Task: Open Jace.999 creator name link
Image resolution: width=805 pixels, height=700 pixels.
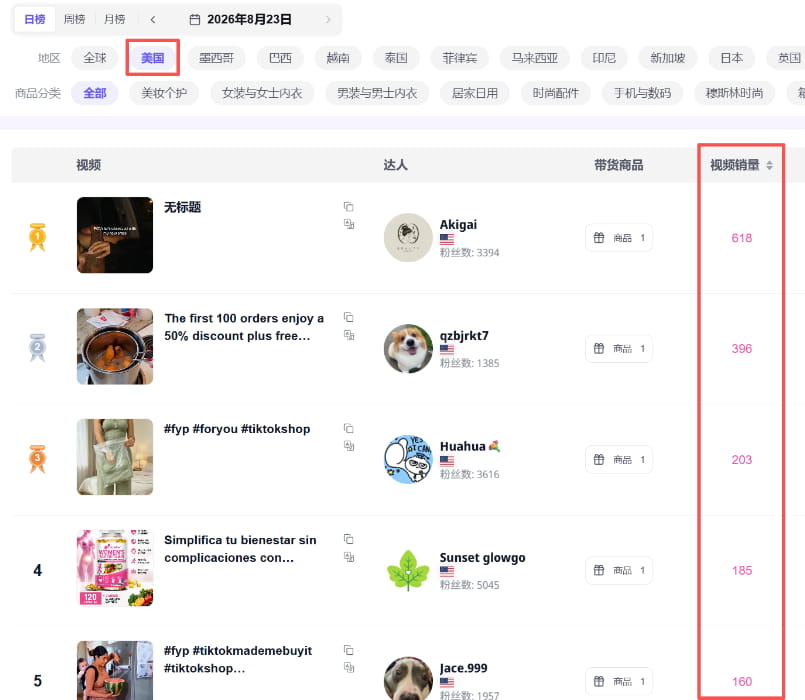Action: click(x=464, y=668)
